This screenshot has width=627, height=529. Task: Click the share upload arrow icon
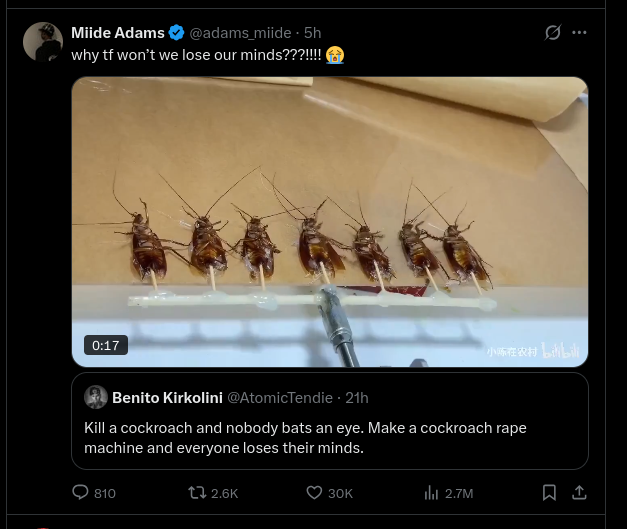click(x=579, y=492)
